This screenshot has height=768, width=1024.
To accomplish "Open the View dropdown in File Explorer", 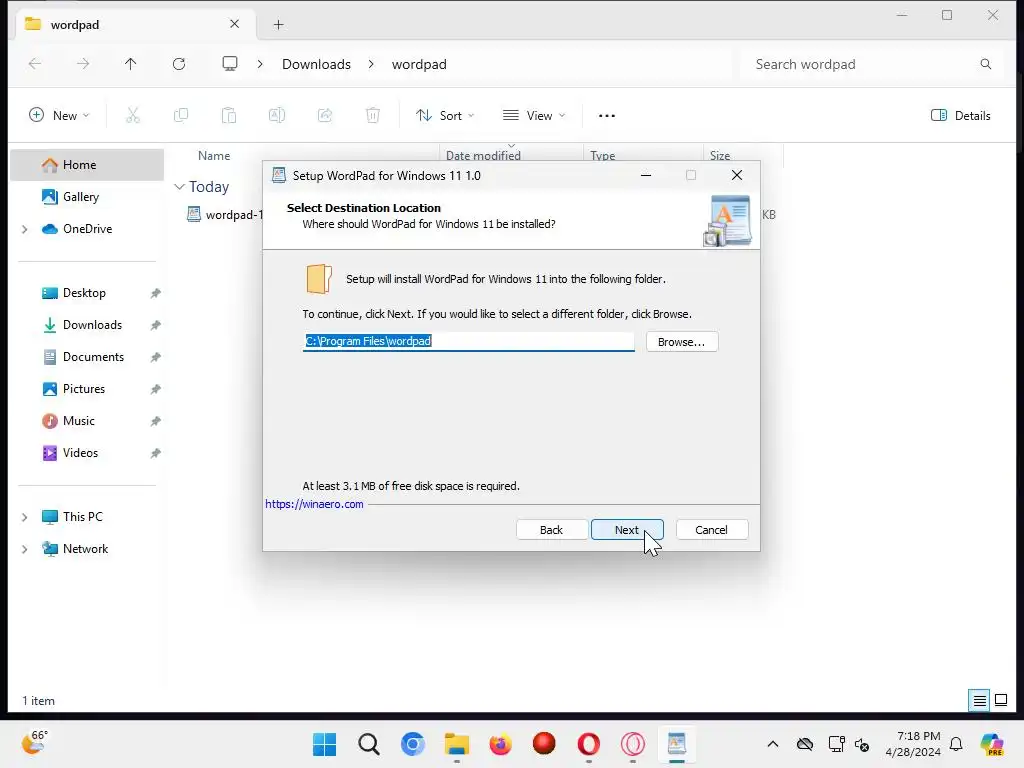I will click(x=534, y=116).
